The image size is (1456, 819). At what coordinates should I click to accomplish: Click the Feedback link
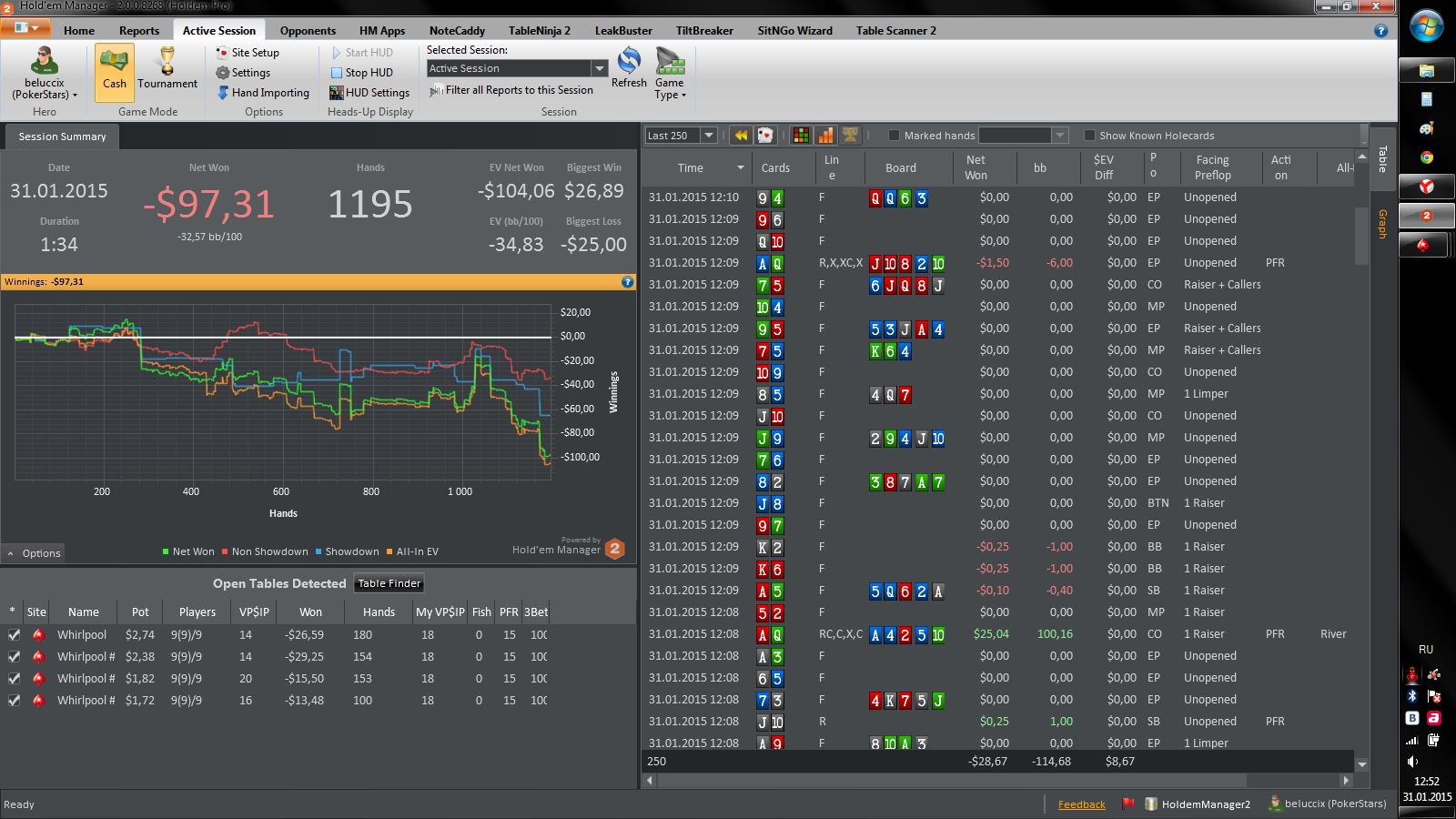pos(1081,804)
